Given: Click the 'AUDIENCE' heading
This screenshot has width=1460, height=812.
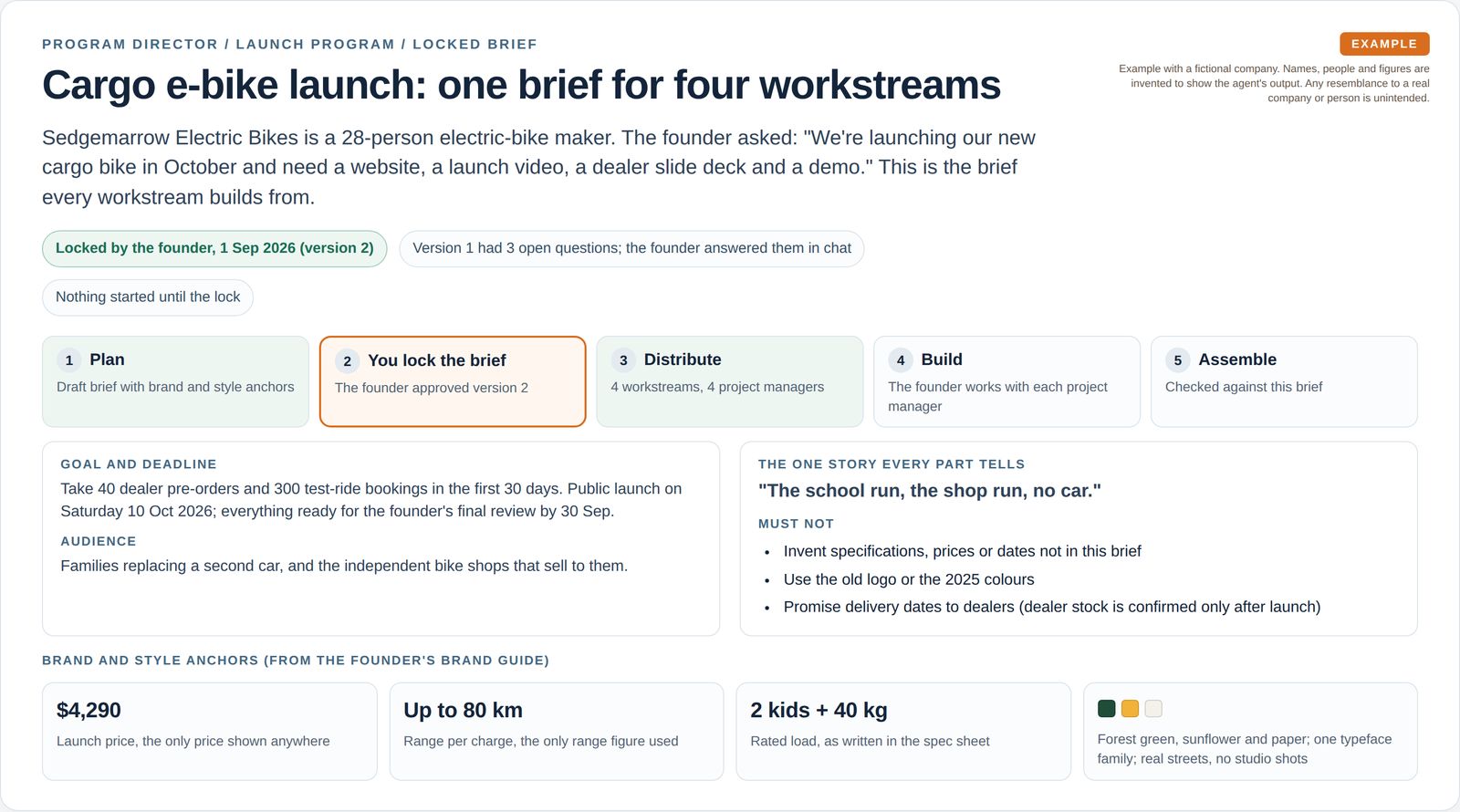Looking at the screenshot, I should tap(99, 541).
